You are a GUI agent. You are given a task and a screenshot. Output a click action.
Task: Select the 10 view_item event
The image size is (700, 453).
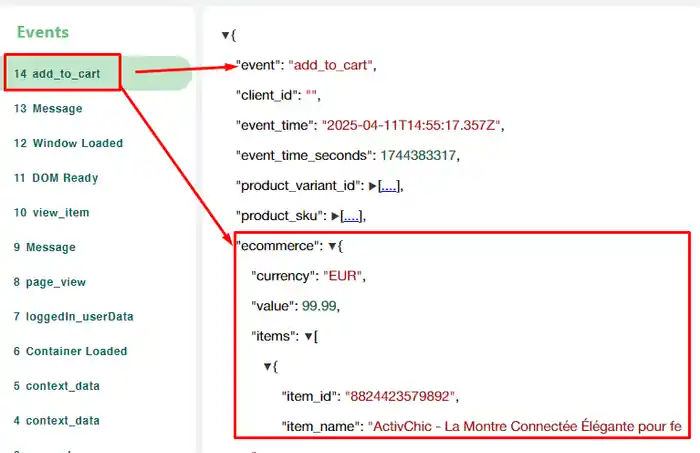(52, 212)
